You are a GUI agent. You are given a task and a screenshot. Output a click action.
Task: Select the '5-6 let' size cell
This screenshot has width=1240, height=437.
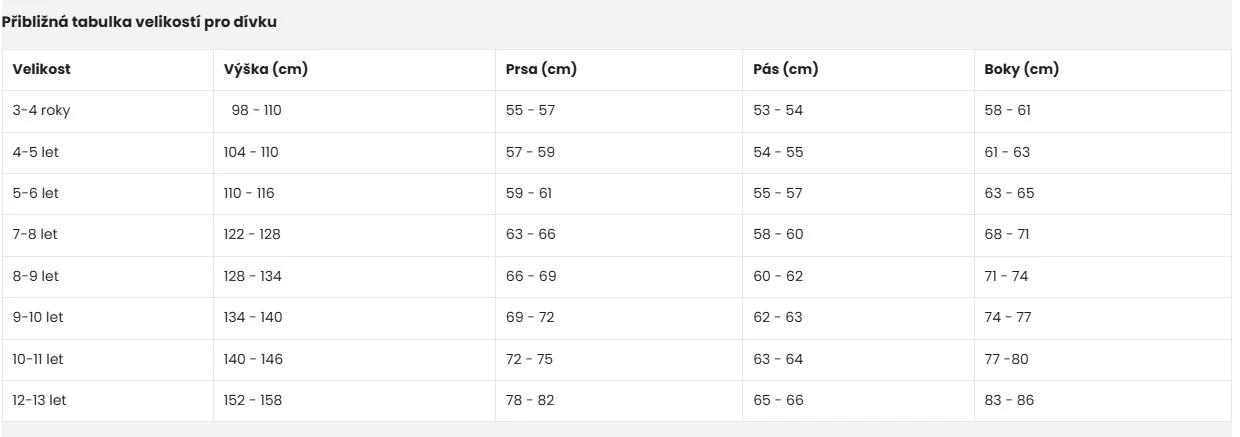click(x=38, y=194)
